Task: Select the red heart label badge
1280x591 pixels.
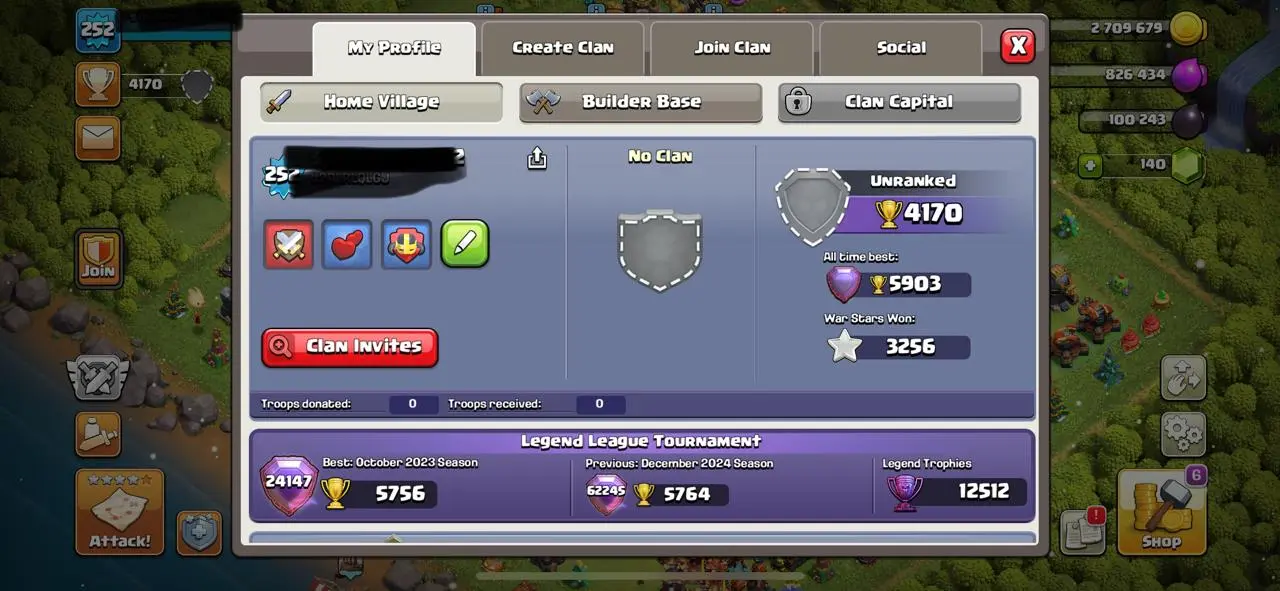Action: [347, 244]
